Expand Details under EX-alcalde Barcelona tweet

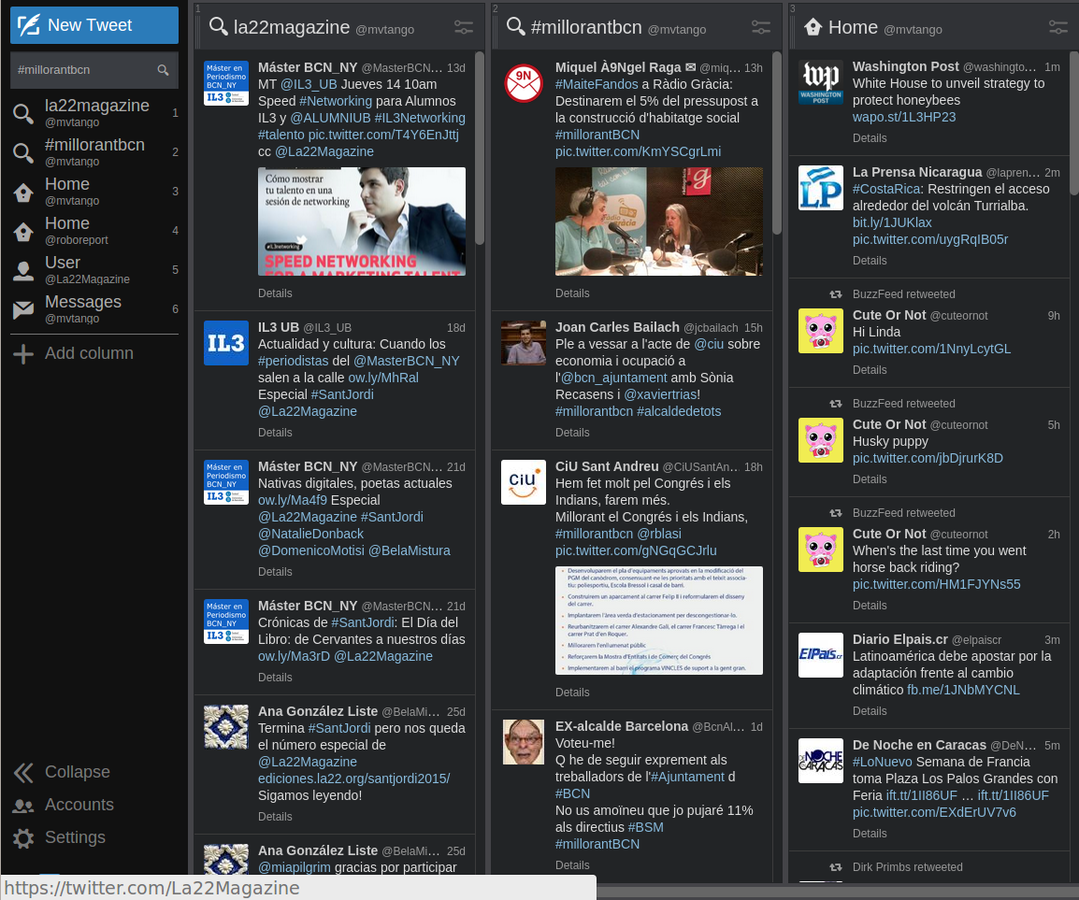[x=573, y=866]
